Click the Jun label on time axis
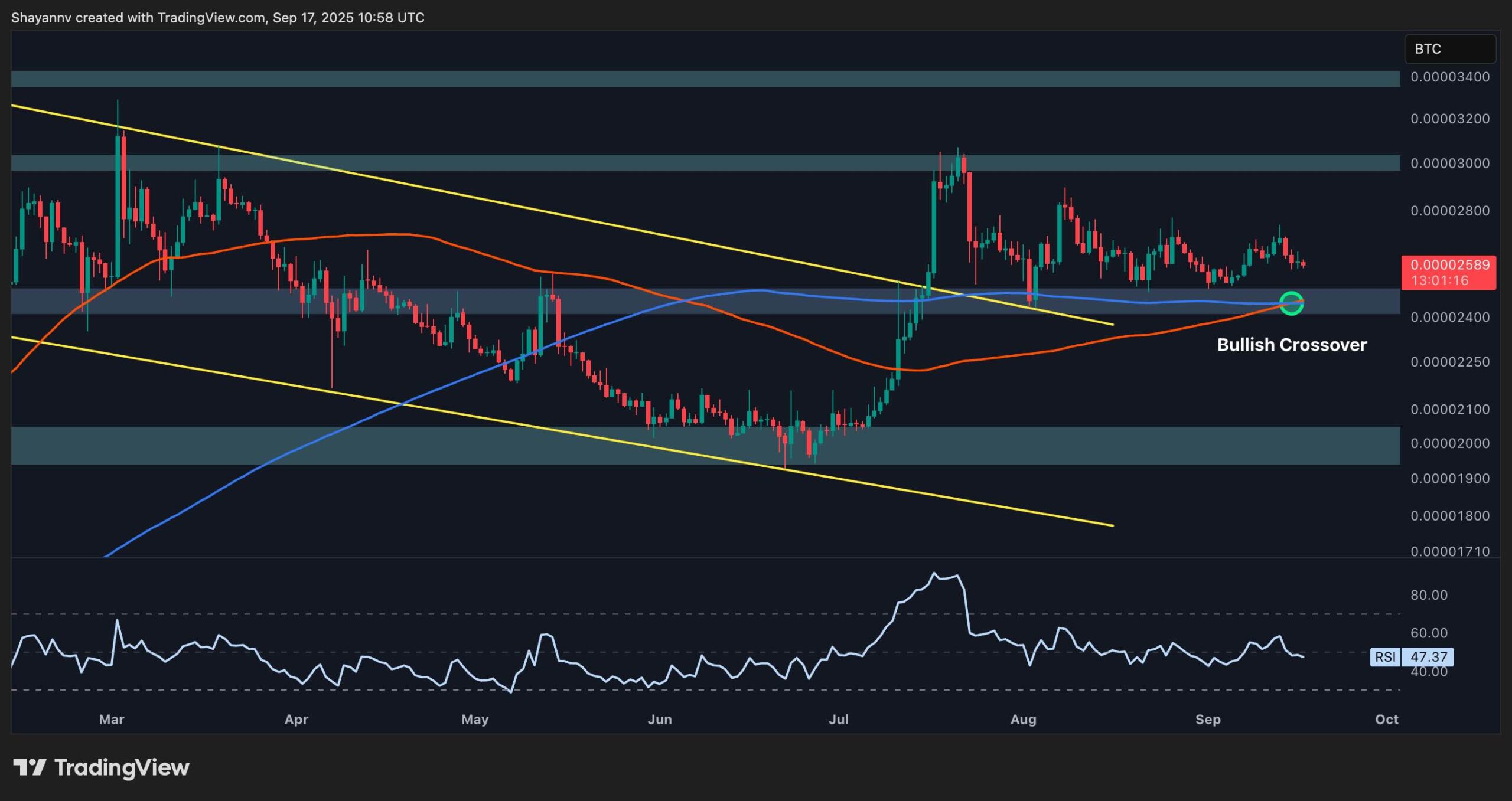The width and height of the screenshot is (1512, 801). [x=660, y=719]
